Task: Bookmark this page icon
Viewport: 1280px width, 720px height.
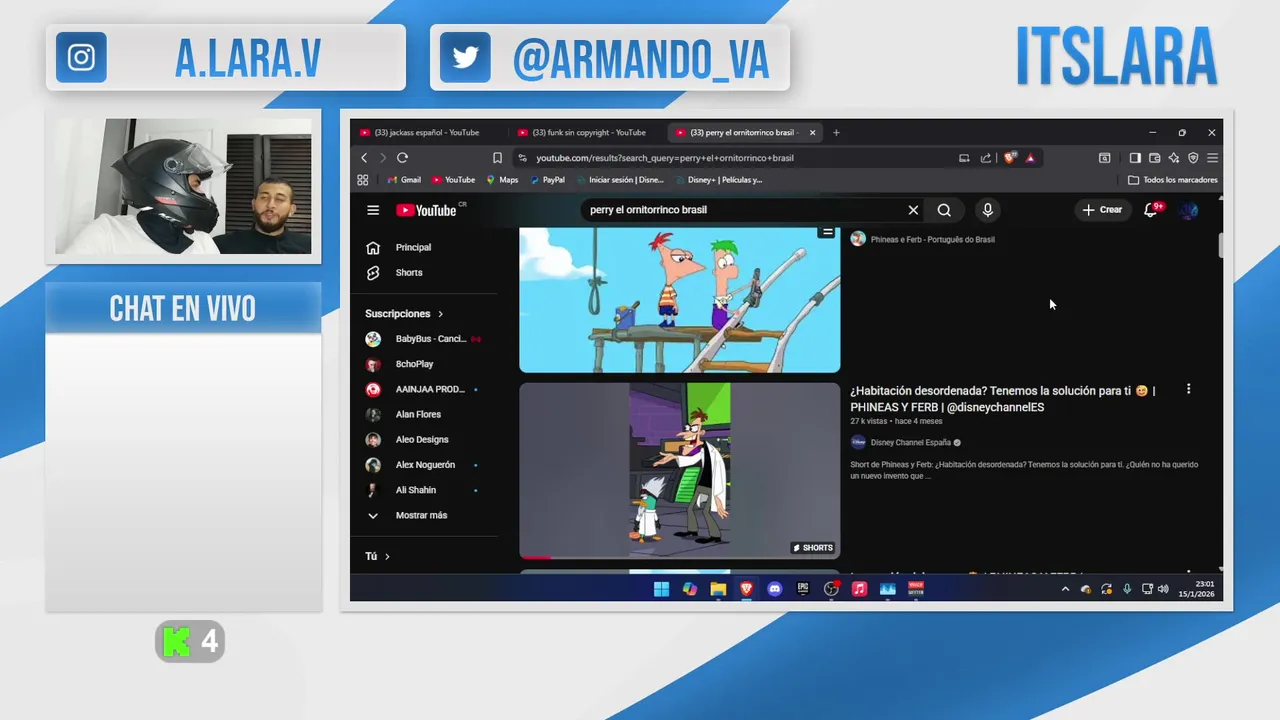Action: [x=497, y=158]
